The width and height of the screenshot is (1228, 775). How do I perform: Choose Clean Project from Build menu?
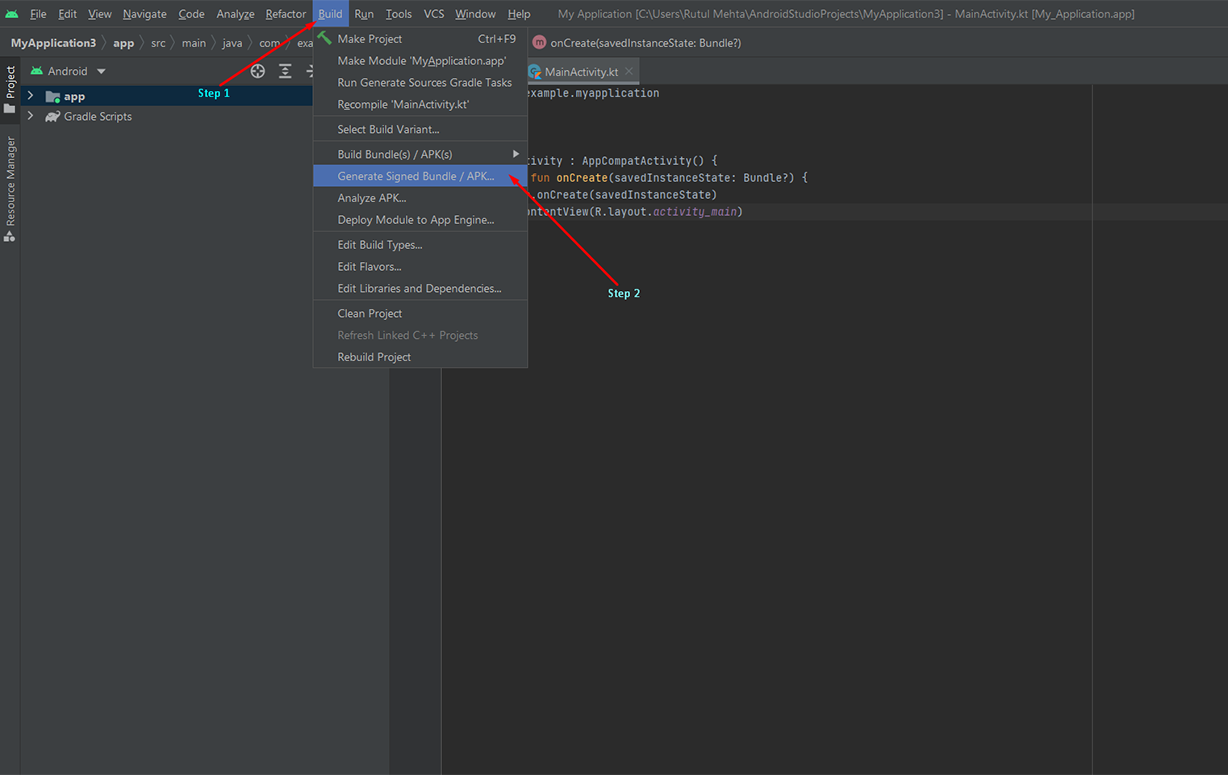tap(370, 313)
